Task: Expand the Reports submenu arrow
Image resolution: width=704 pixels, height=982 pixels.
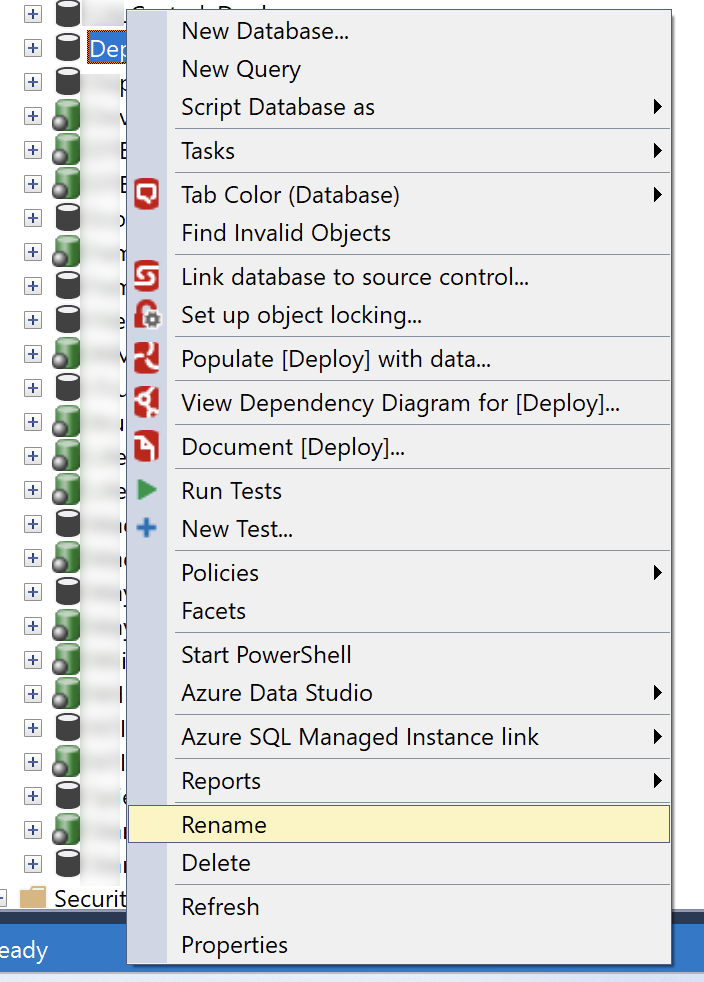Action: [x=657, y=781]
